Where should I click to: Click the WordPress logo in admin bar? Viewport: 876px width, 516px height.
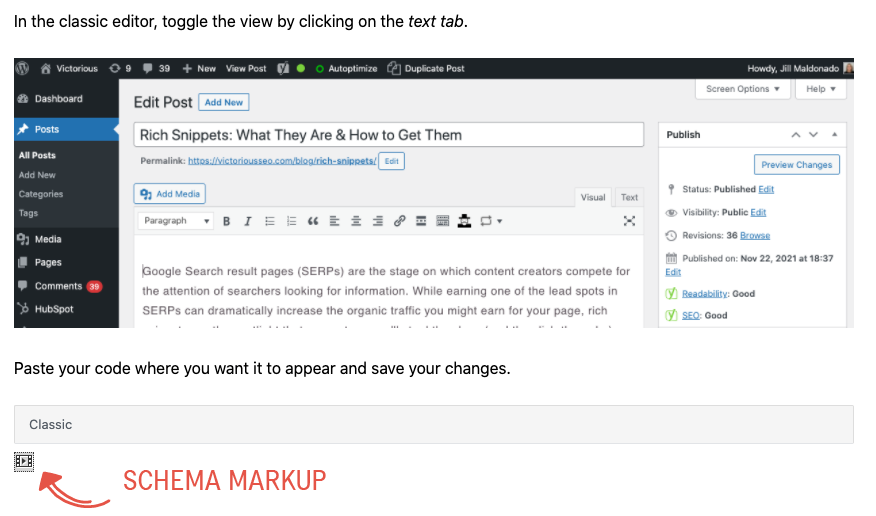23,68
